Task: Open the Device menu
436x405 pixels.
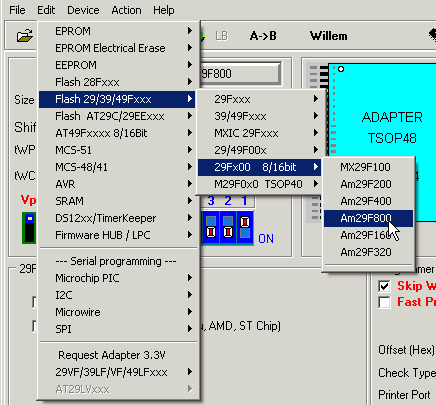Action: [x=83, y=10]
